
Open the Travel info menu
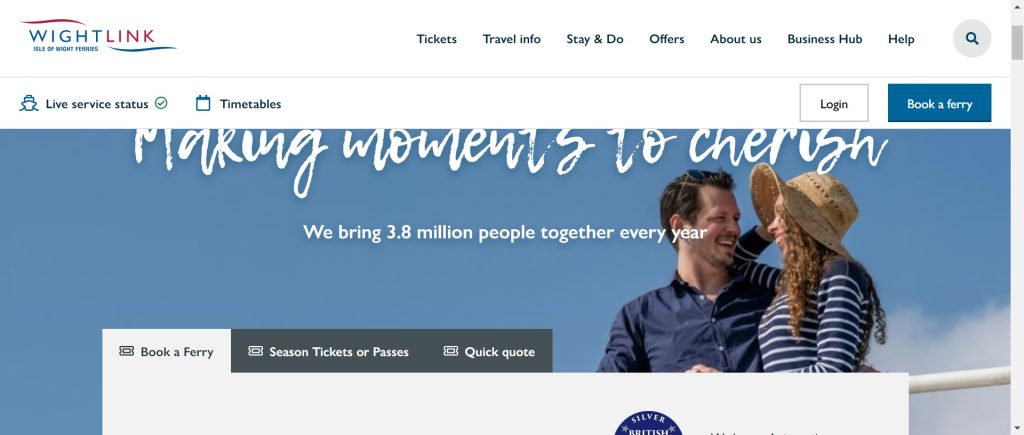click(511, 39)
